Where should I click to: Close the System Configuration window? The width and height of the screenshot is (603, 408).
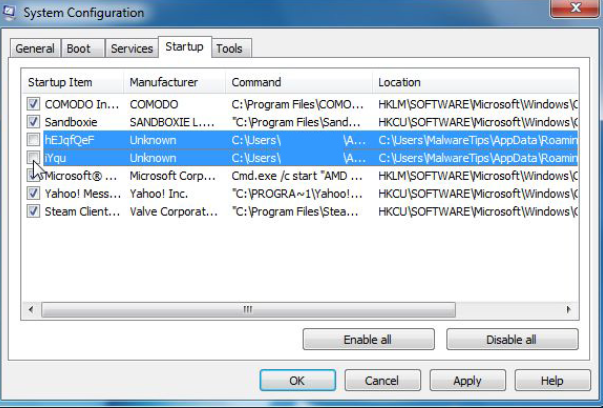(575, 8)
